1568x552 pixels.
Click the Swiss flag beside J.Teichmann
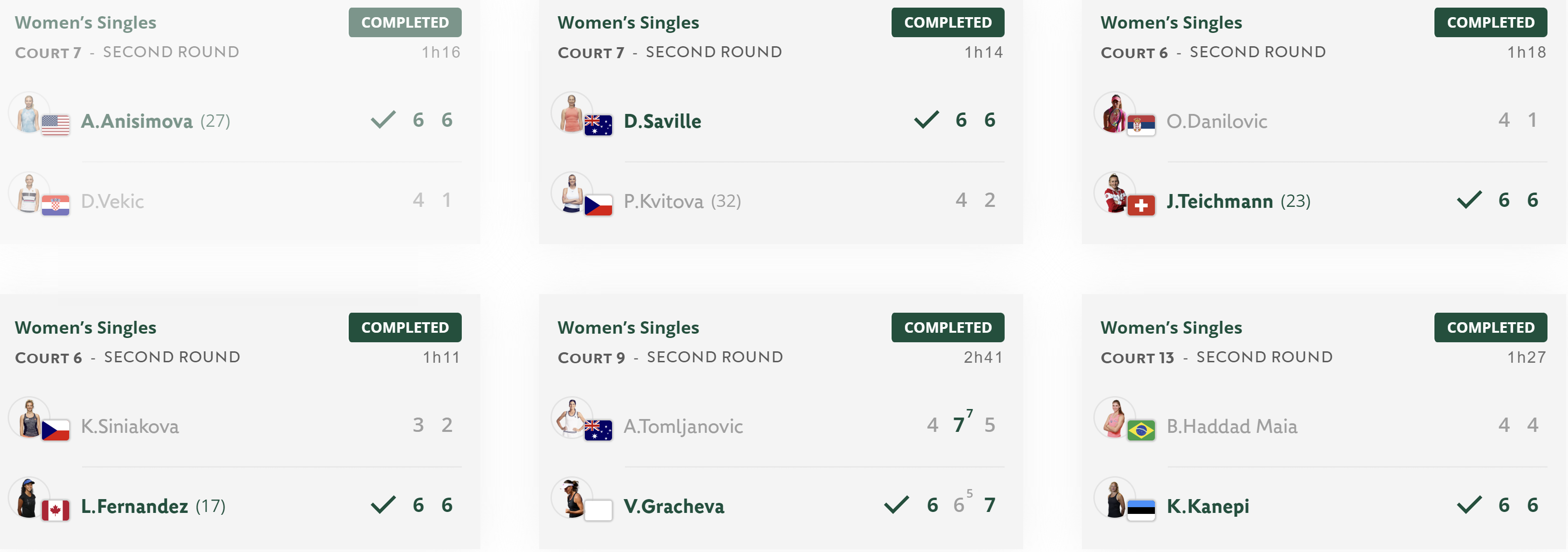tap(1141, 205)
